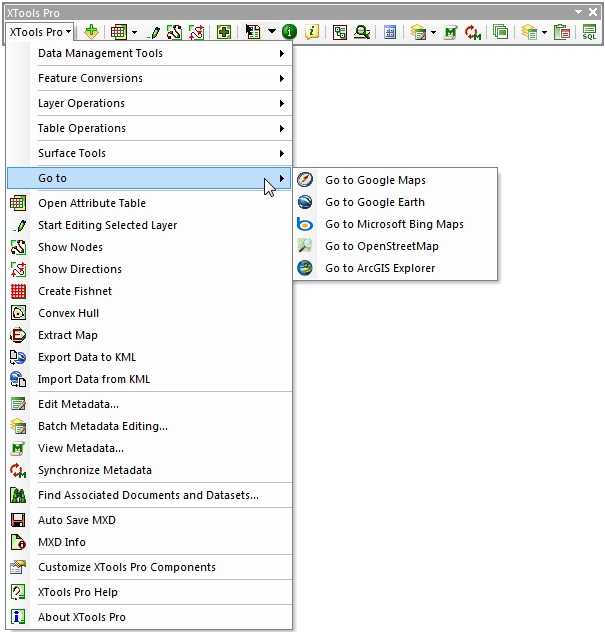The image size is (605, 632).
Task: Click the Microsoft Bing Maps icon
Action: tap(305, 224)
